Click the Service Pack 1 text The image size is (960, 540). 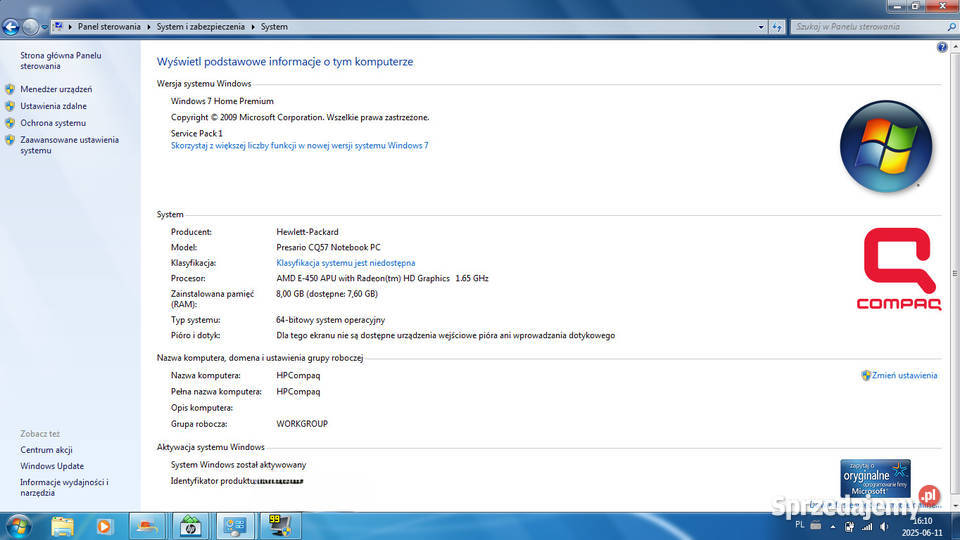point(197,133)
